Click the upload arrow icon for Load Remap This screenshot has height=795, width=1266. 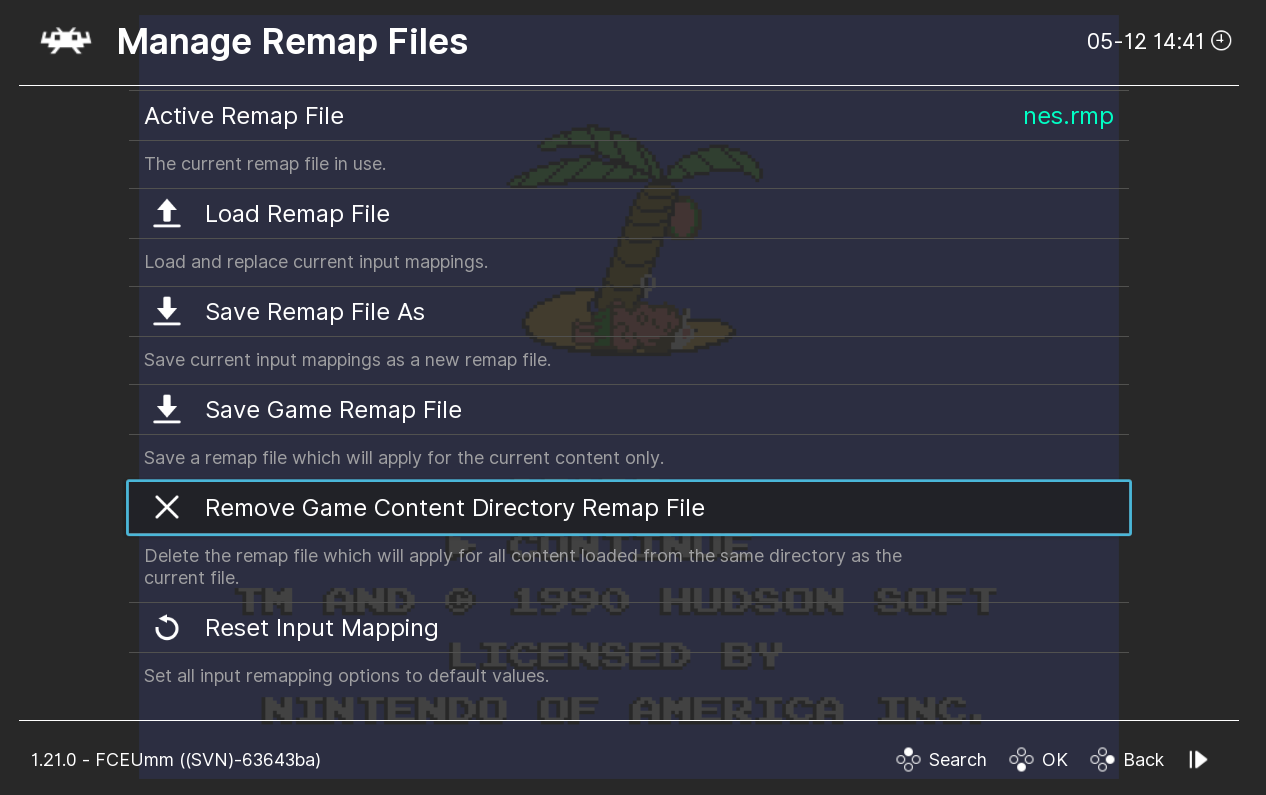167,214
